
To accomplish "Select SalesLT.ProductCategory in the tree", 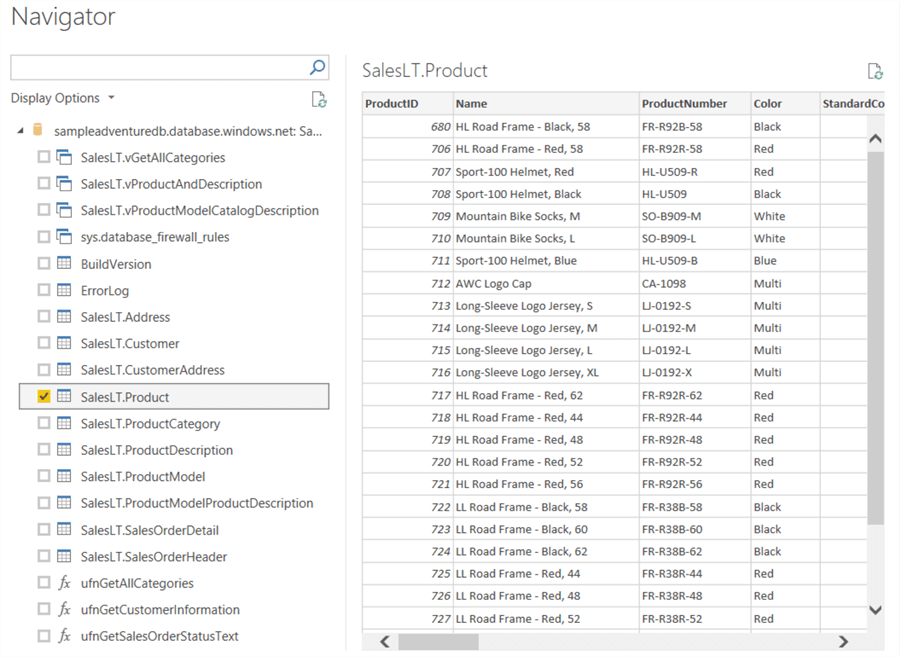I will tap(150, 424).
